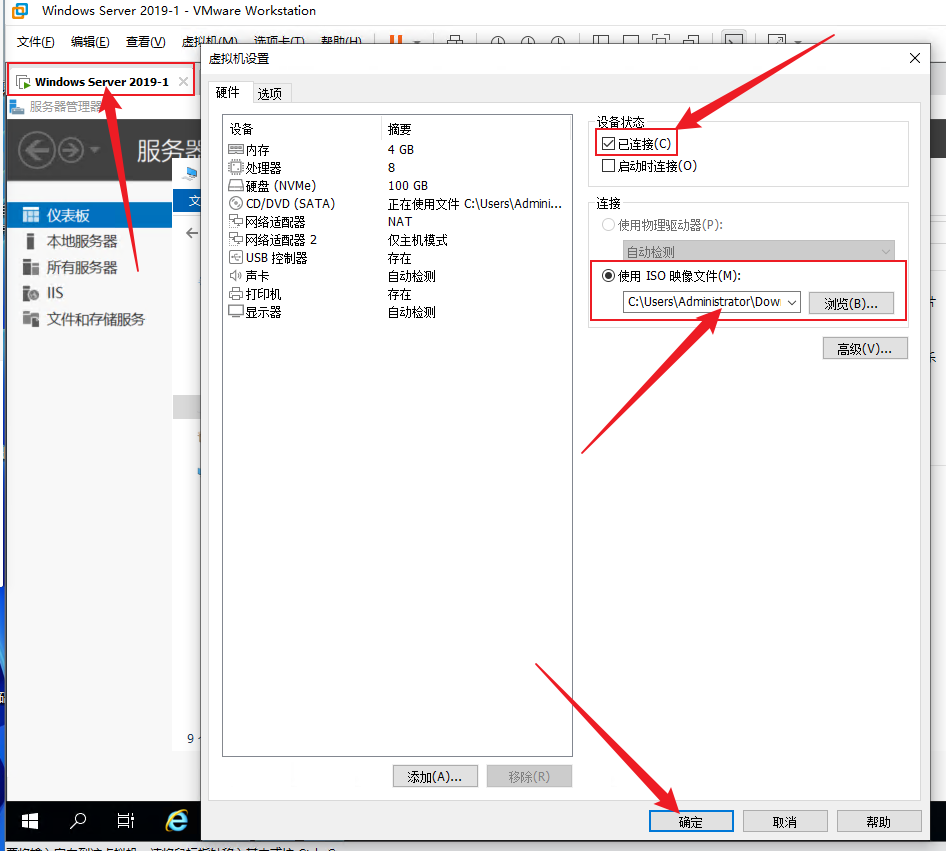946x851 pixels.
Task: Select the 打印机 printer device row
Action: tap(396, 294)
